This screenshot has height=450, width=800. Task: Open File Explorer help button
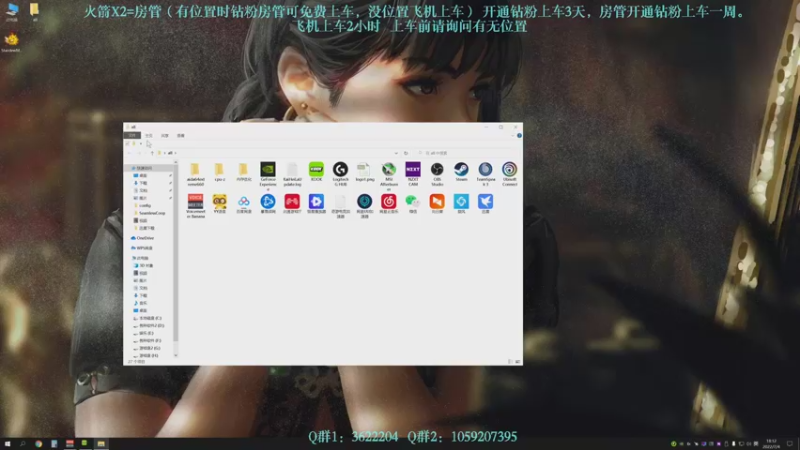519,136
